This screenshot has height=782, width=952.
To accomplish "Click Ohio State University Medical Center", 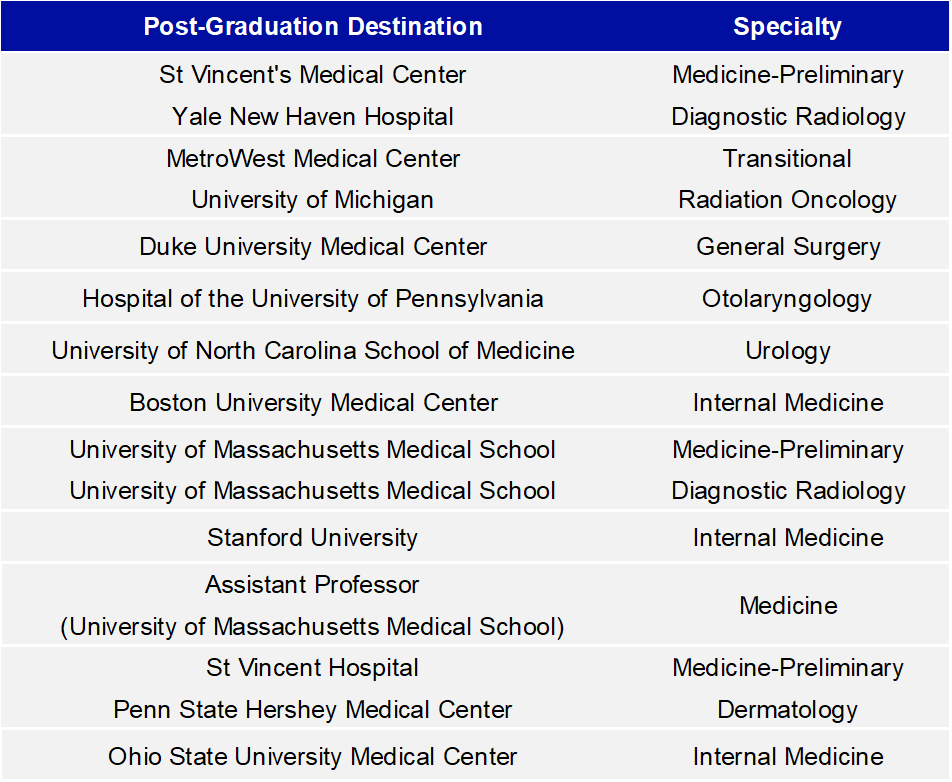I will [313, 757].
